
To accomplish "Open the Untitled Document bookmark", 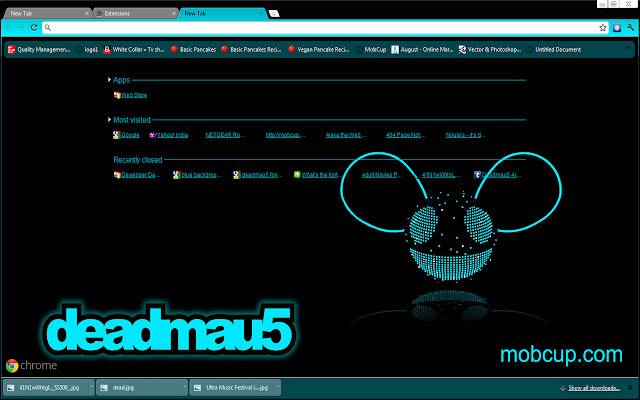I will coord(553,50).
